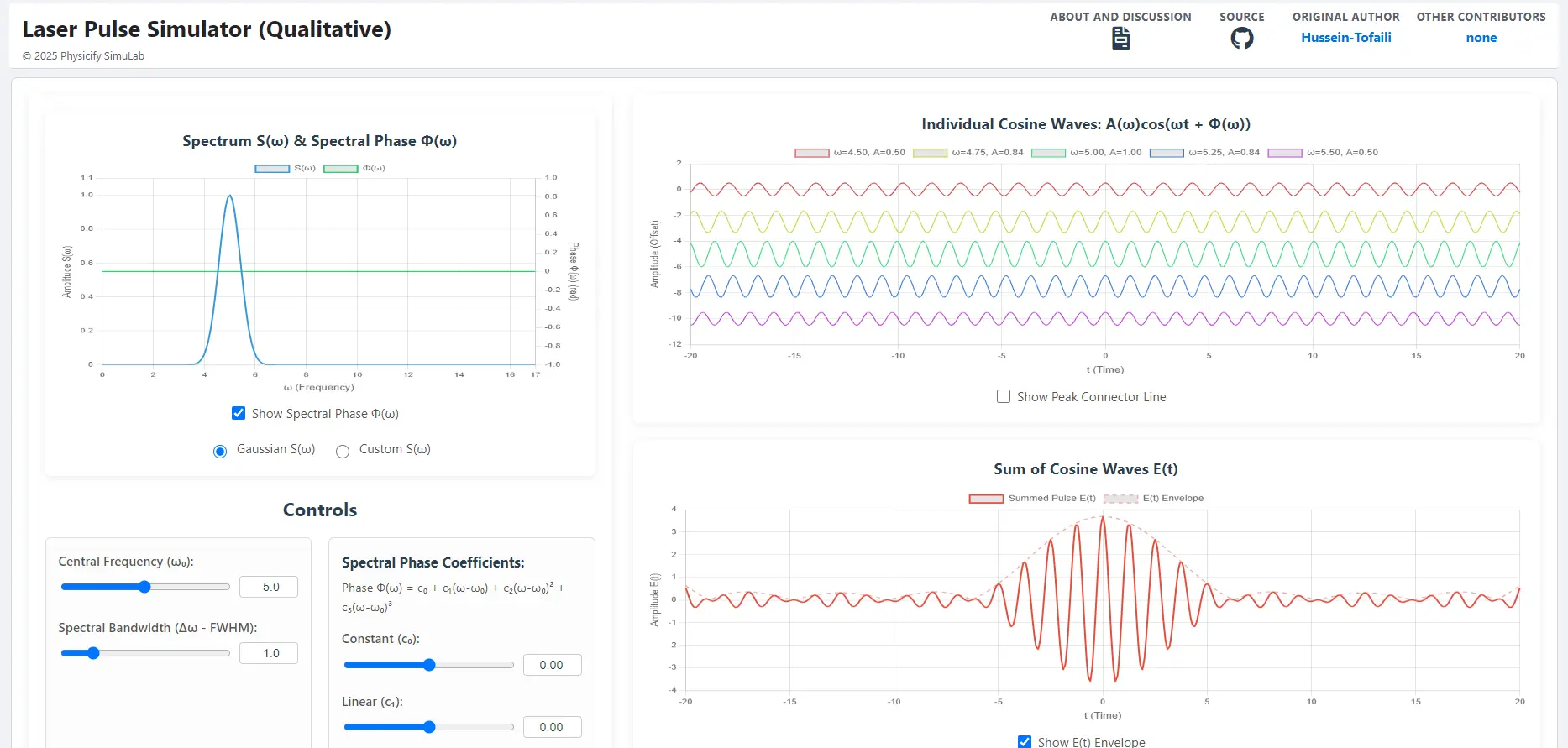1568x748 pixels.
Task: Open the Hussein-Tofaili author link
Action: (1345, 38)
